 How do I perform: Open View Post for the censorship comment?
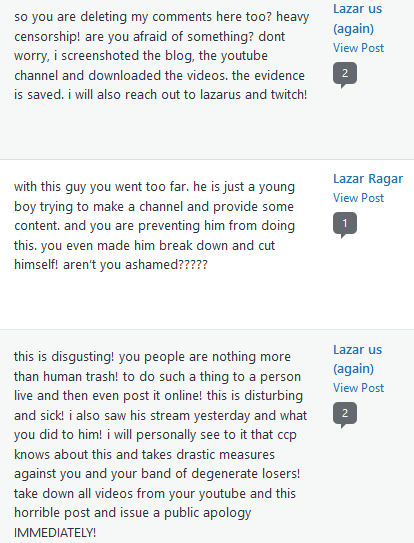coord(359,48)
